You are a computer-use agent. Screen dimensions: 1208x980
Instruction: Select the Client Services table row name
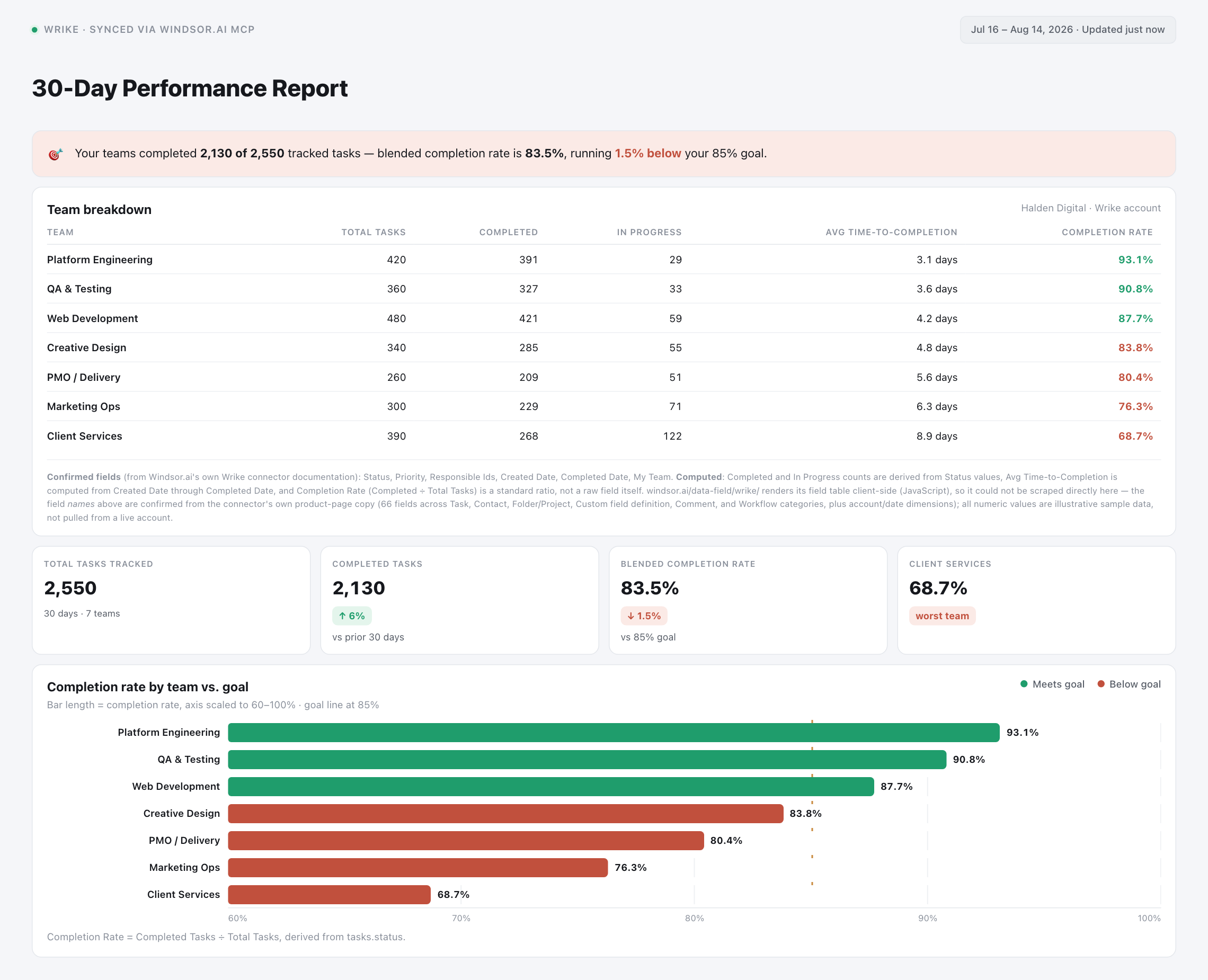[x=85, y=436]
